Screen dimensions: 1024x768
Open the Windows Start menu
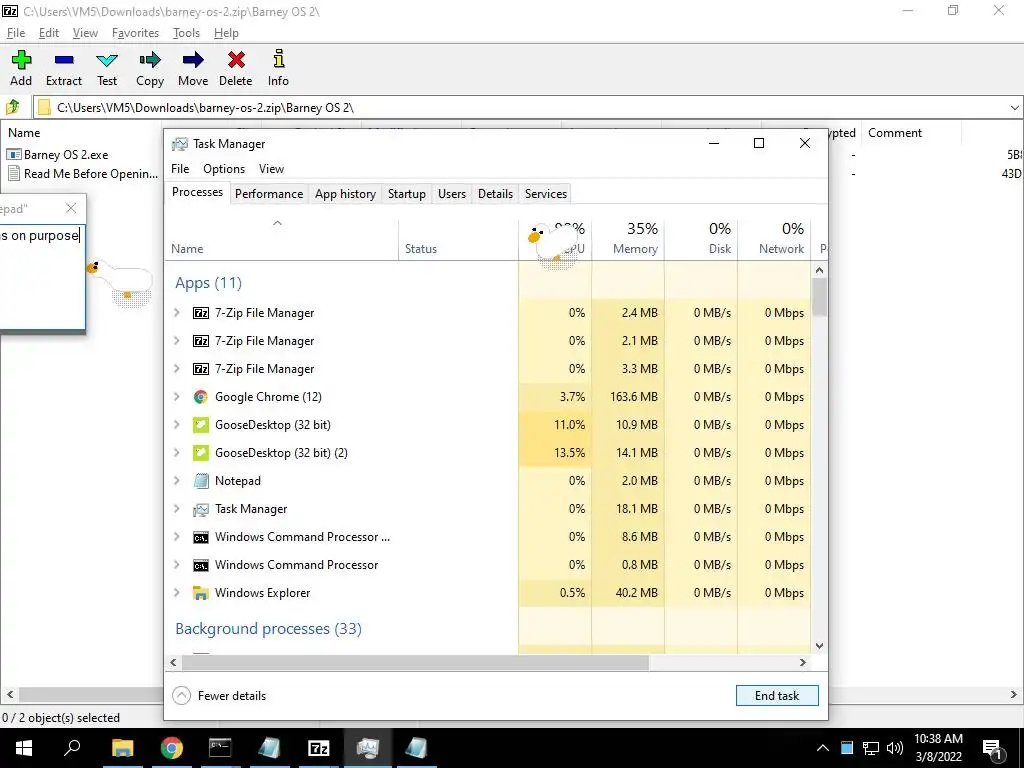point(24,748)
